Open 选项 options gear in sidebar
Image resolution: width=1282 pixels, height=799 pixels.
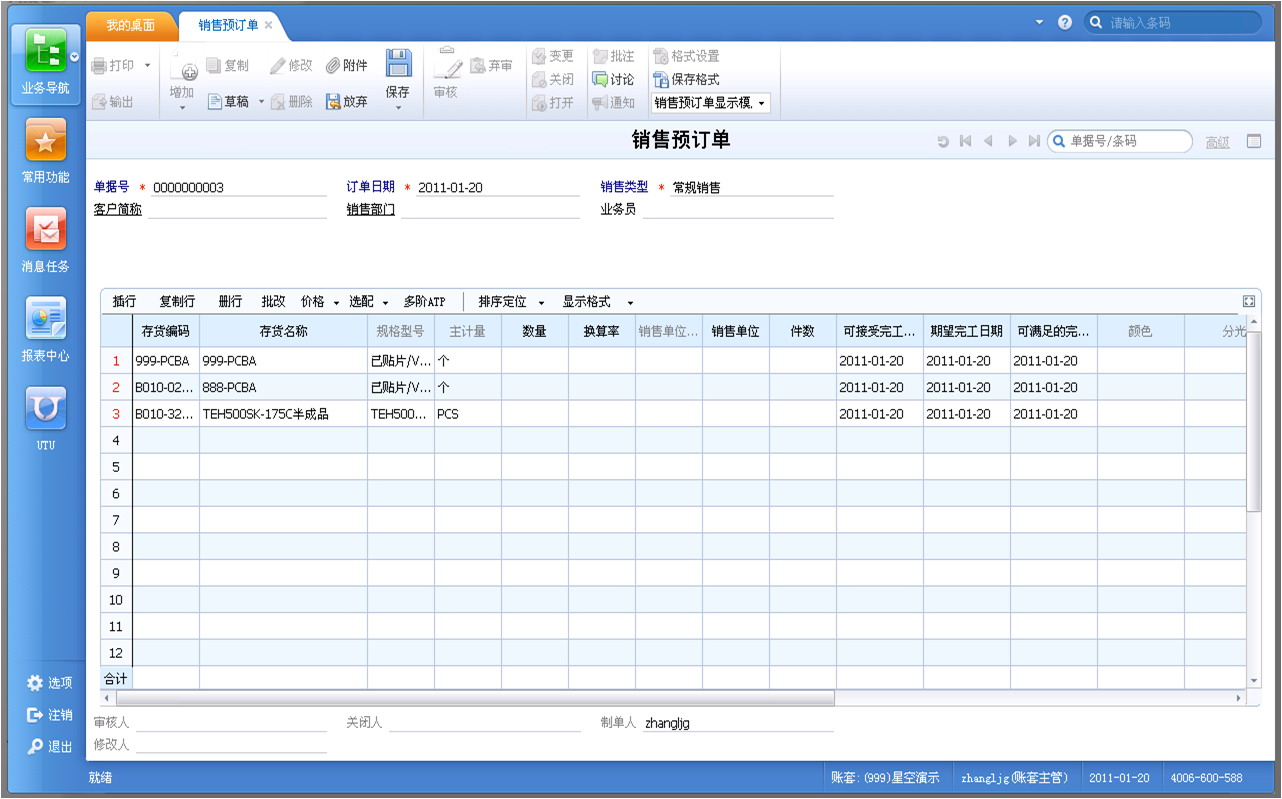tap(36, 683)
